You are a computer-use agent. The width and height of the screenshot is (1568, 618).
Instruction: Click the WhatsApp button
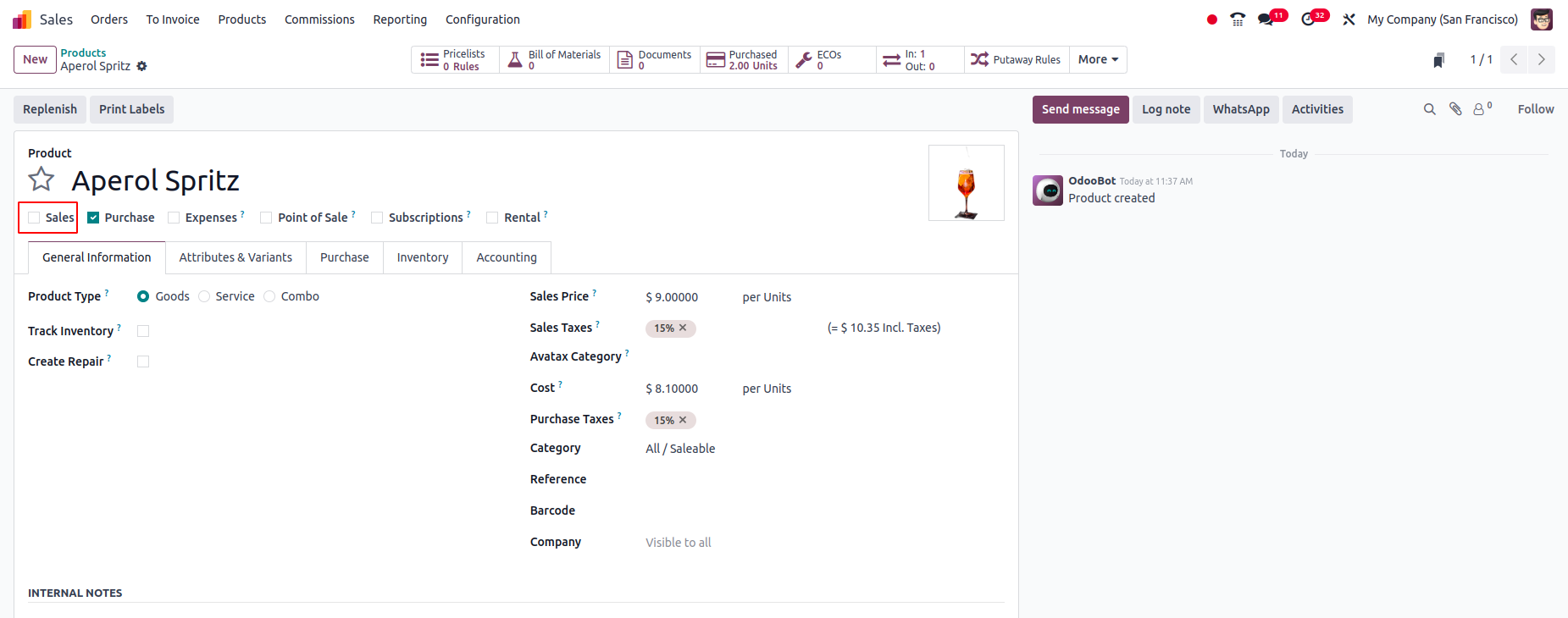pos(1241,109)
